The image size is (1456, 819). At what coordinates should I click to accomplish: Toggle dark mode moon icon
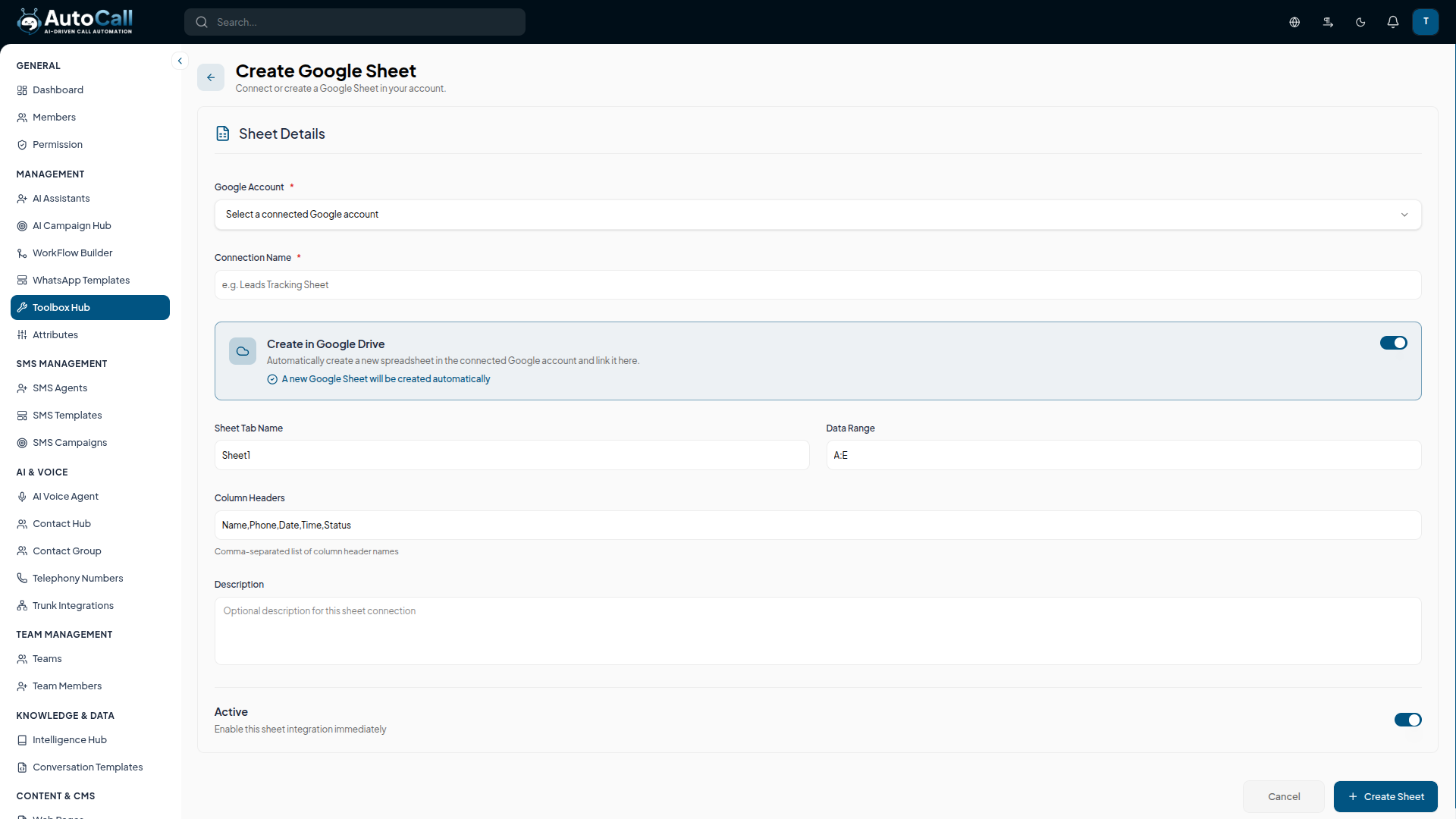[x=1360, y=22]
